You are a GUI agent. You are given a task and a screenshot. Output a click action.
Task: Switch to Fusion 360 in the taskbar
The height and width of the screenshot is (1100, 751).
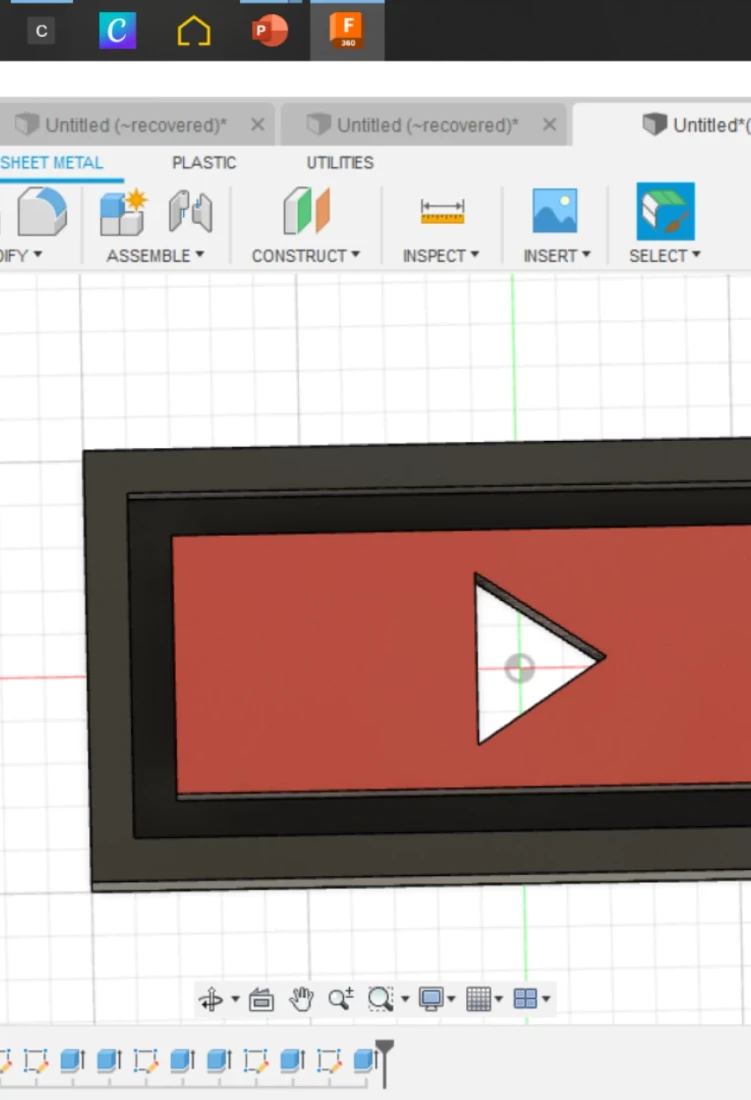click(346, 31)
